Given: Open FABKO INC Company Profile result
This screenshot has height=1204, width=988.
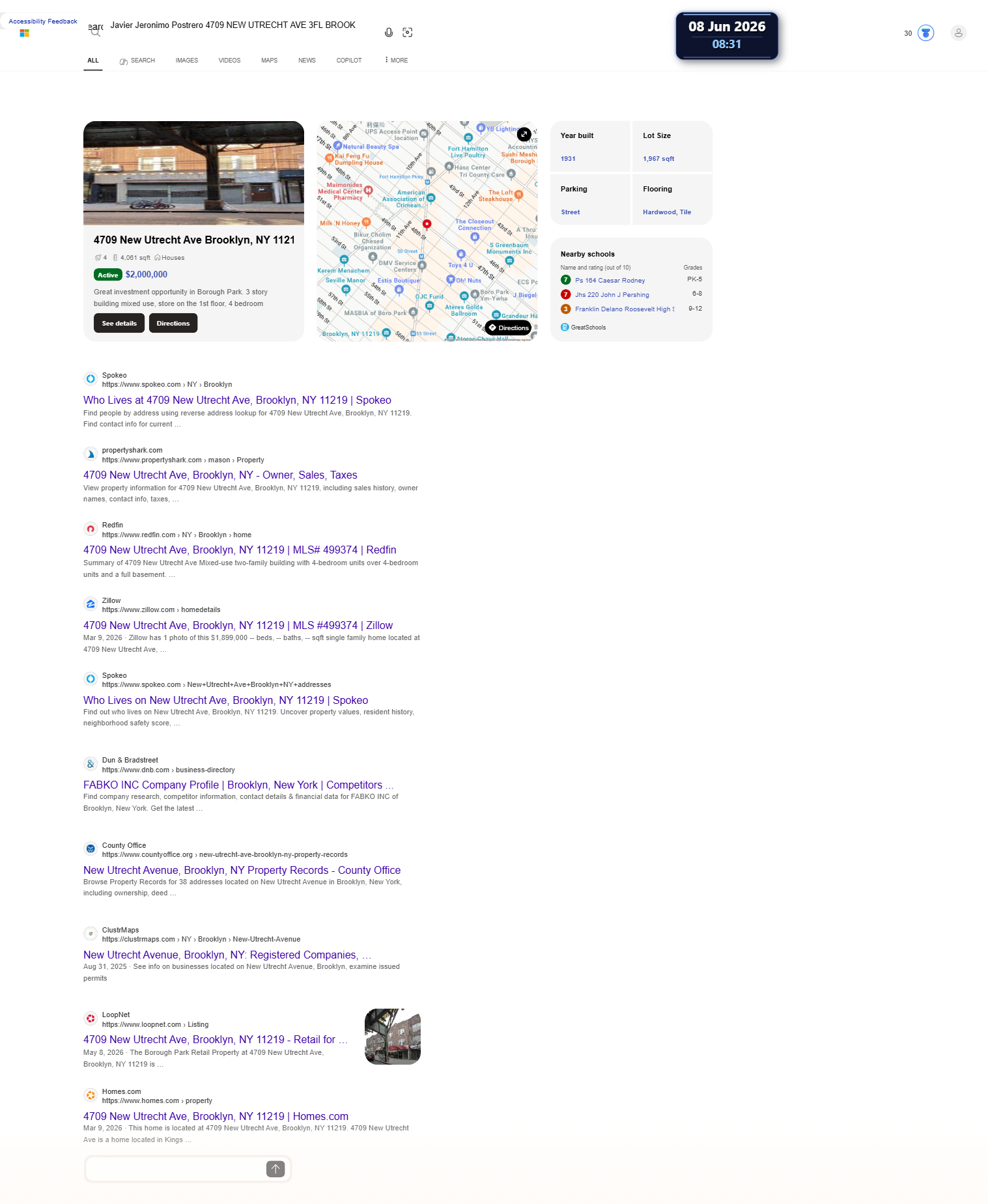Looking at the screenshot, I should coord(238,785).
